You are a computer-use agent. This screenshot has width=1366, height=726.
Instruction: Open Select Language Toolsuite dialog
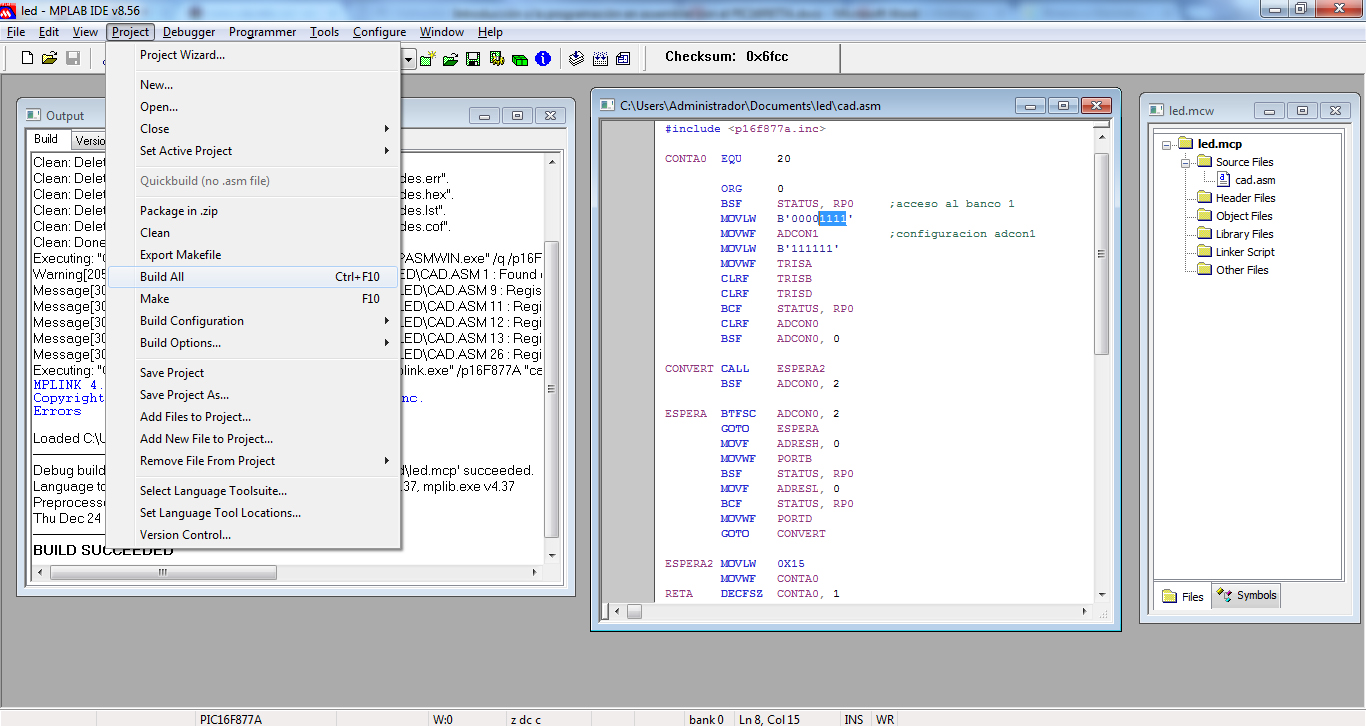coord(254,491)
